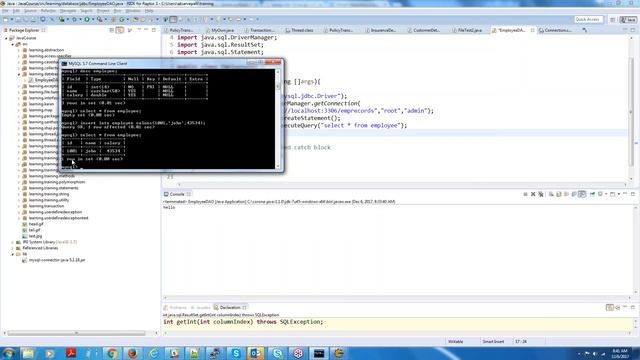Open the Windows Start menu
The image size is (640, 360).
coord(9,353)
